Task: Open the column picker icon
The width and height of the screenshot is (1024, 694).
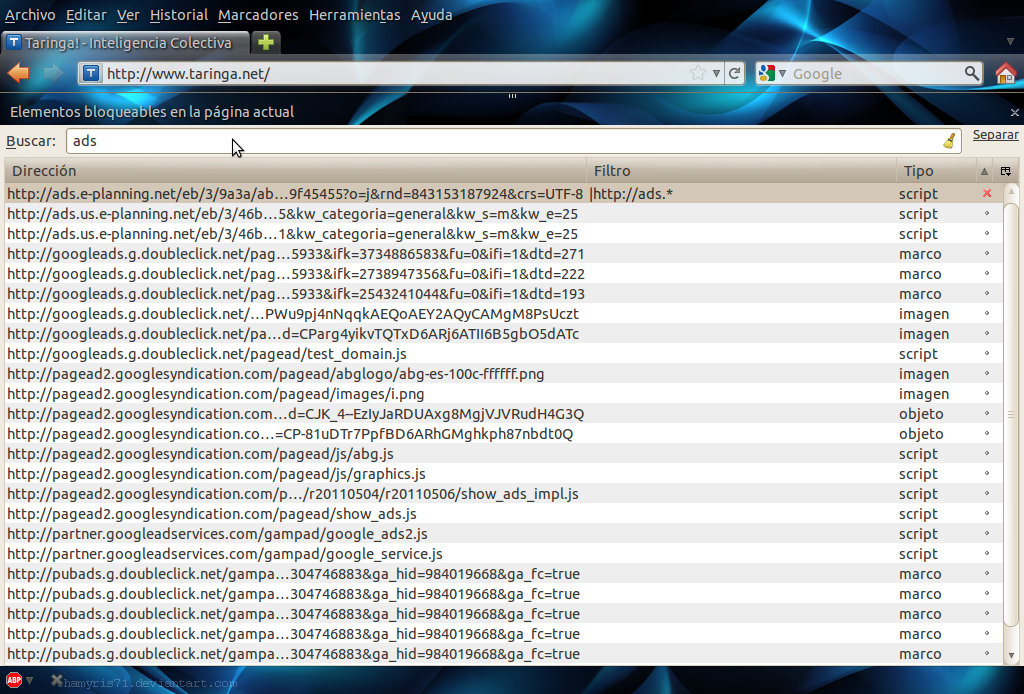Action: point(1006,171)
